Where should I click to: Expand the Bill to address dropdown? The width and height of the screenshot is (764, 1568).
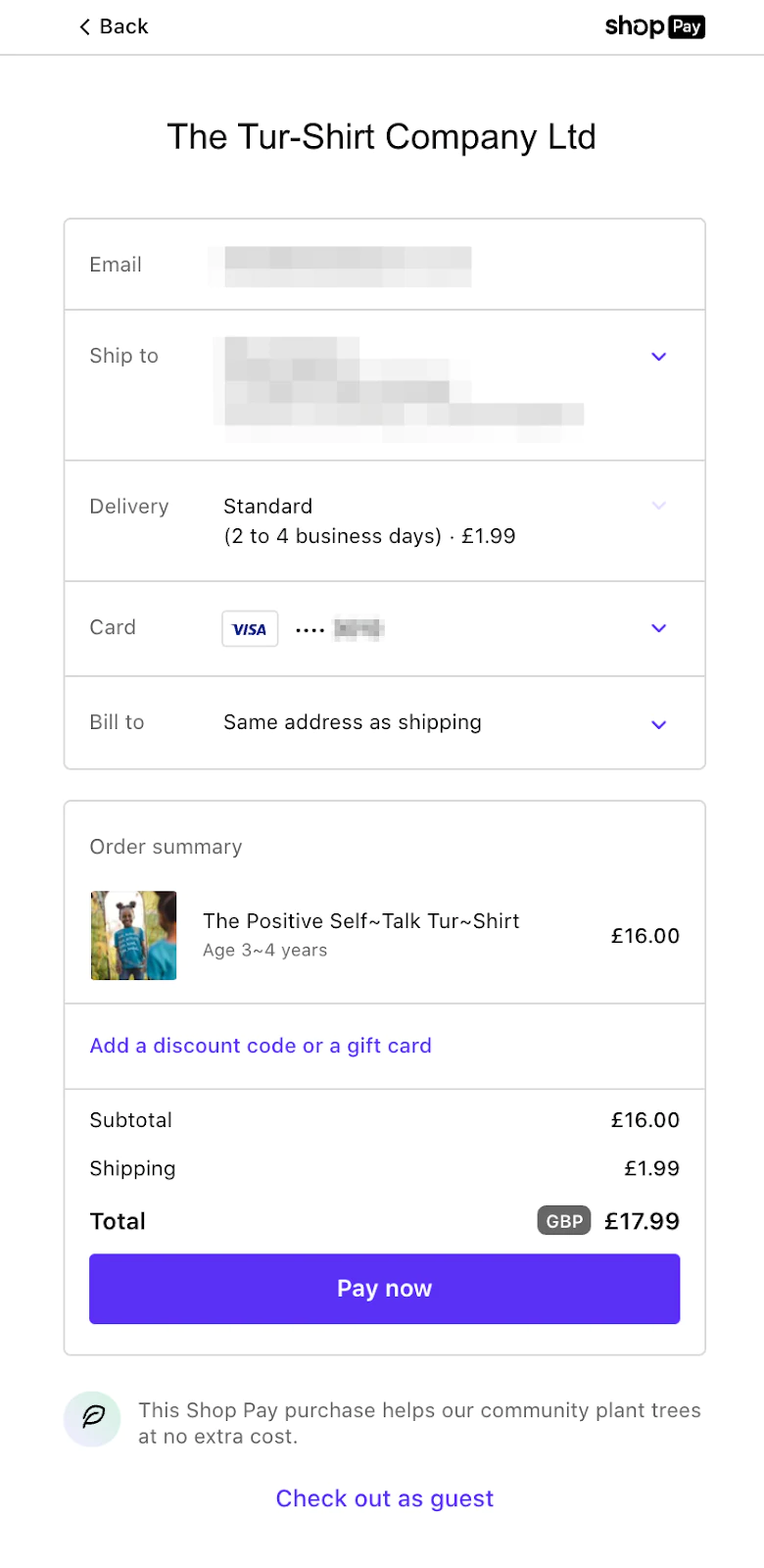click(x=659, y=724)
